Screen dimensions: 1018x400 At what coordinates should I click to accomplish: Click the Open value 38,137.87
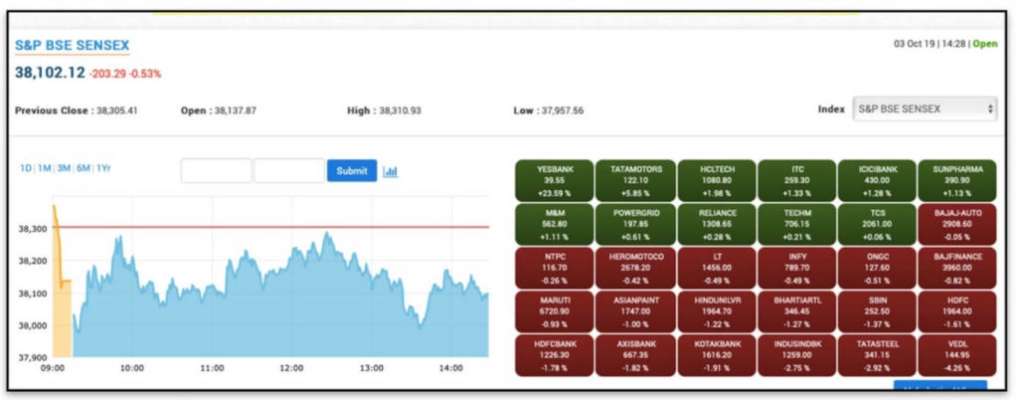tap(234, 110)
